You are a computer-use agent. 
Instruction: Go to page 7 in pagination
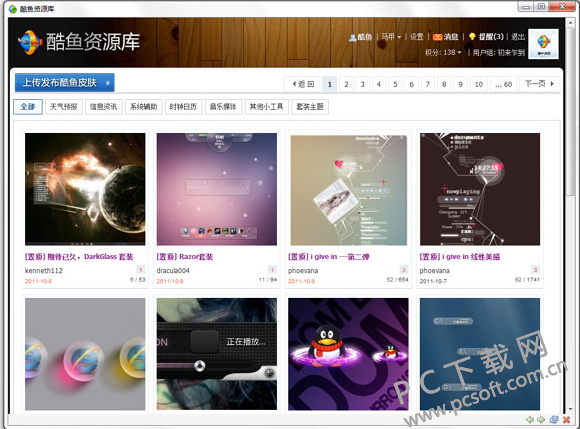coord(428,84)
